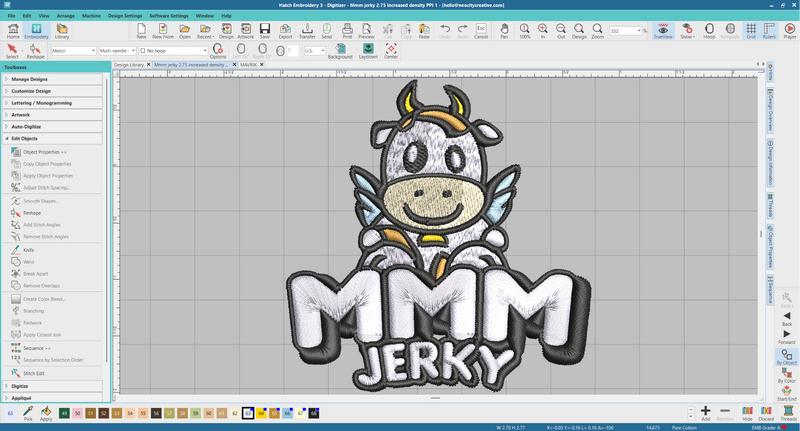Click the Home toolbar icon
Screen dimensions: 800x431
pos(13,31)
